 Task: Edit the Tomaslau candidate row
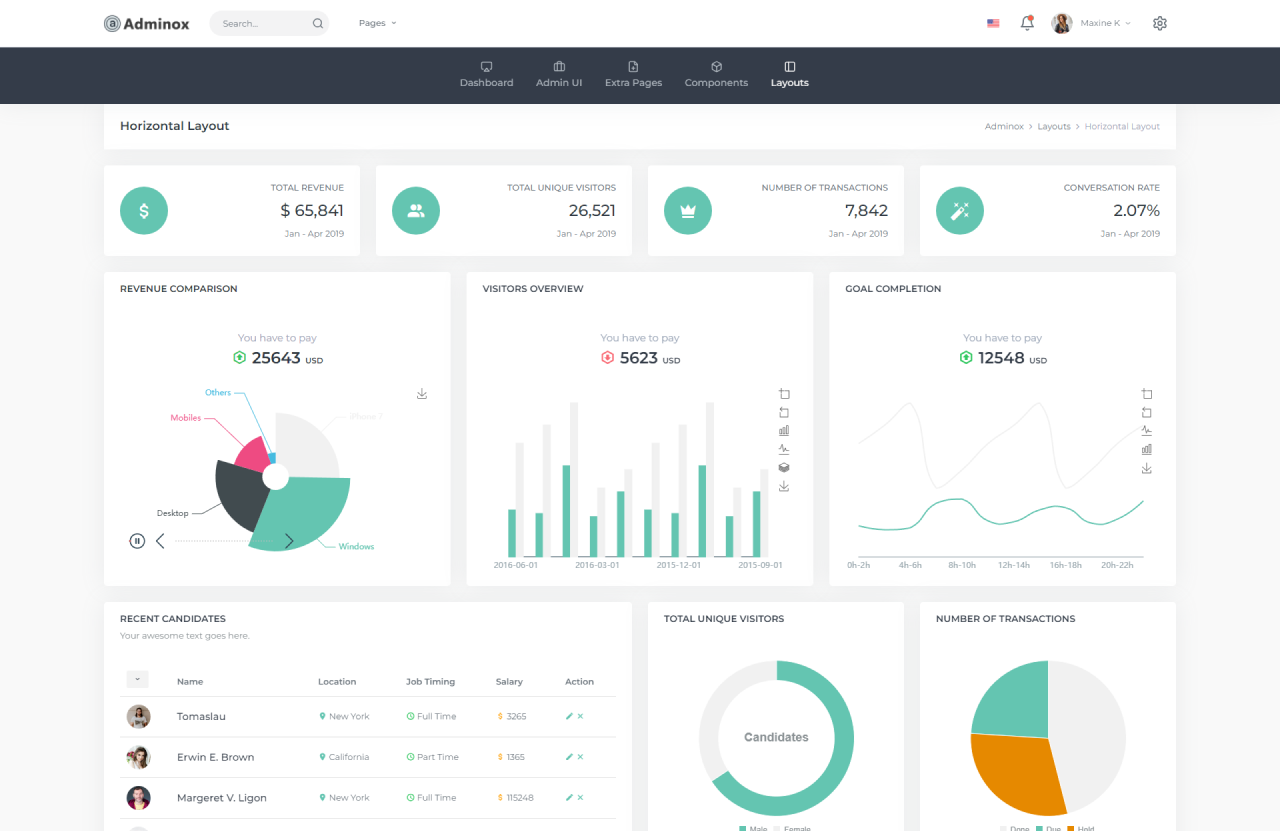pyautogui.click(x=569, y=716)
